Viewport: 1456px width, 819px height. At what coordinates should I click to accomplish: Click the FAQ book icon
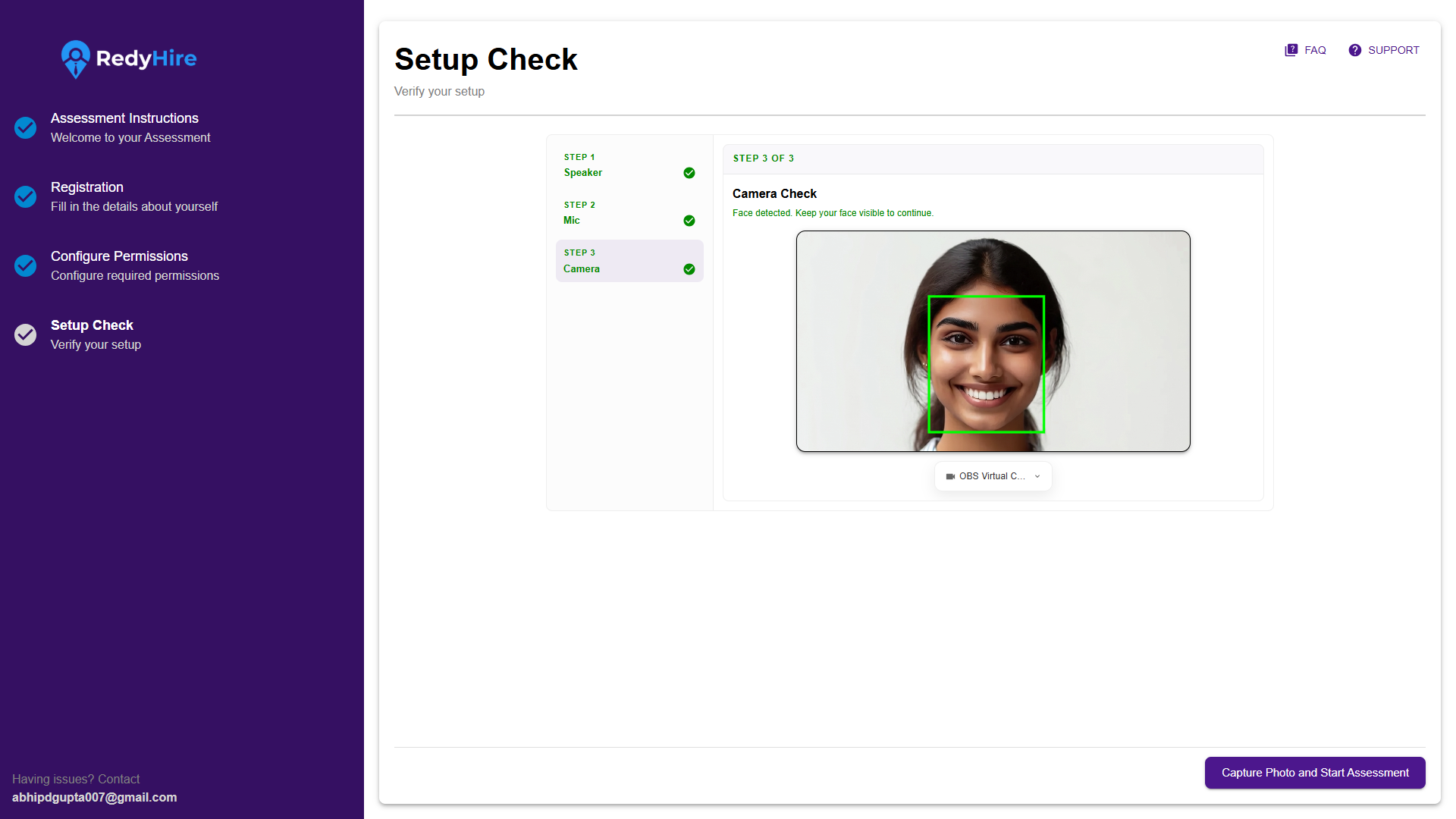click(x=1291, y=50)
